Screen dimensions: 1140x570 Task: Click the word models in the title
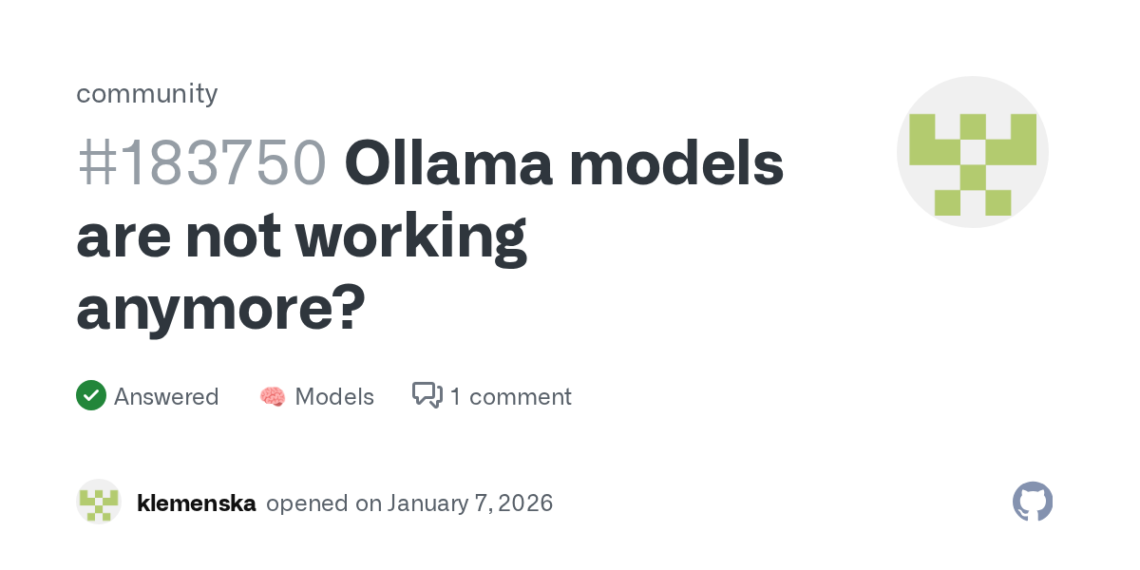click(677, 164)
